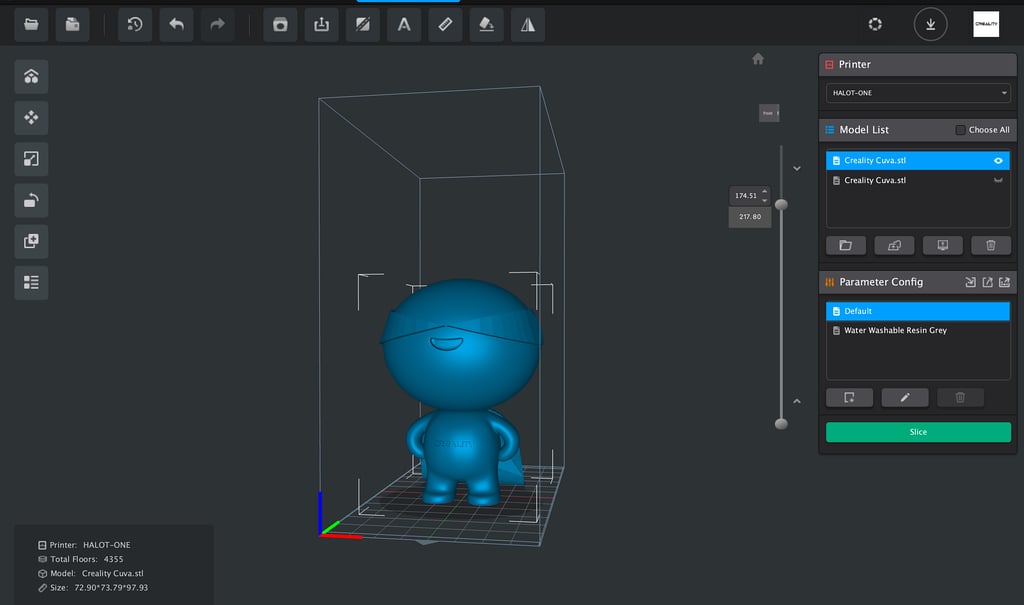Click the circular download arrow button
This screenshot has height=605, width=1024.
coord(931,24)
